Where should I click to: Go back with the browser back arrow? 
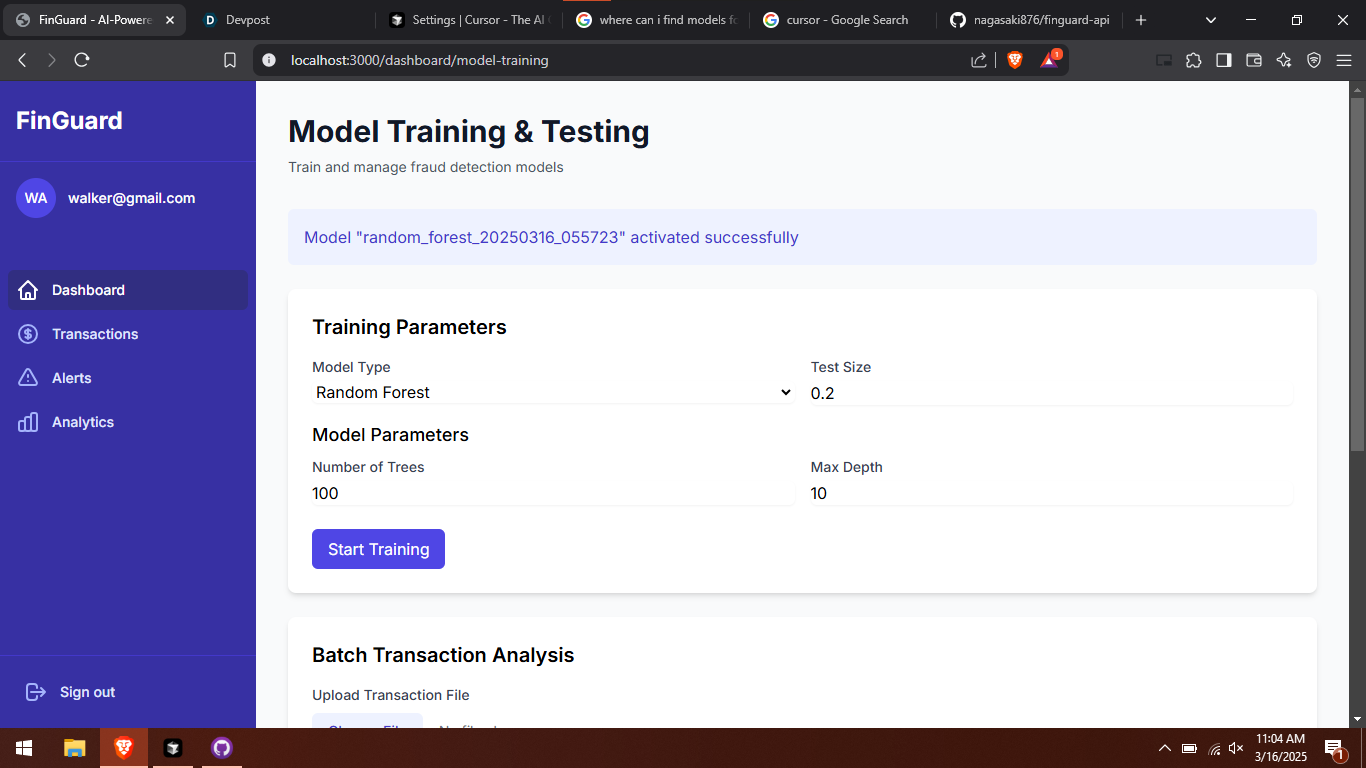pos(22,60)
